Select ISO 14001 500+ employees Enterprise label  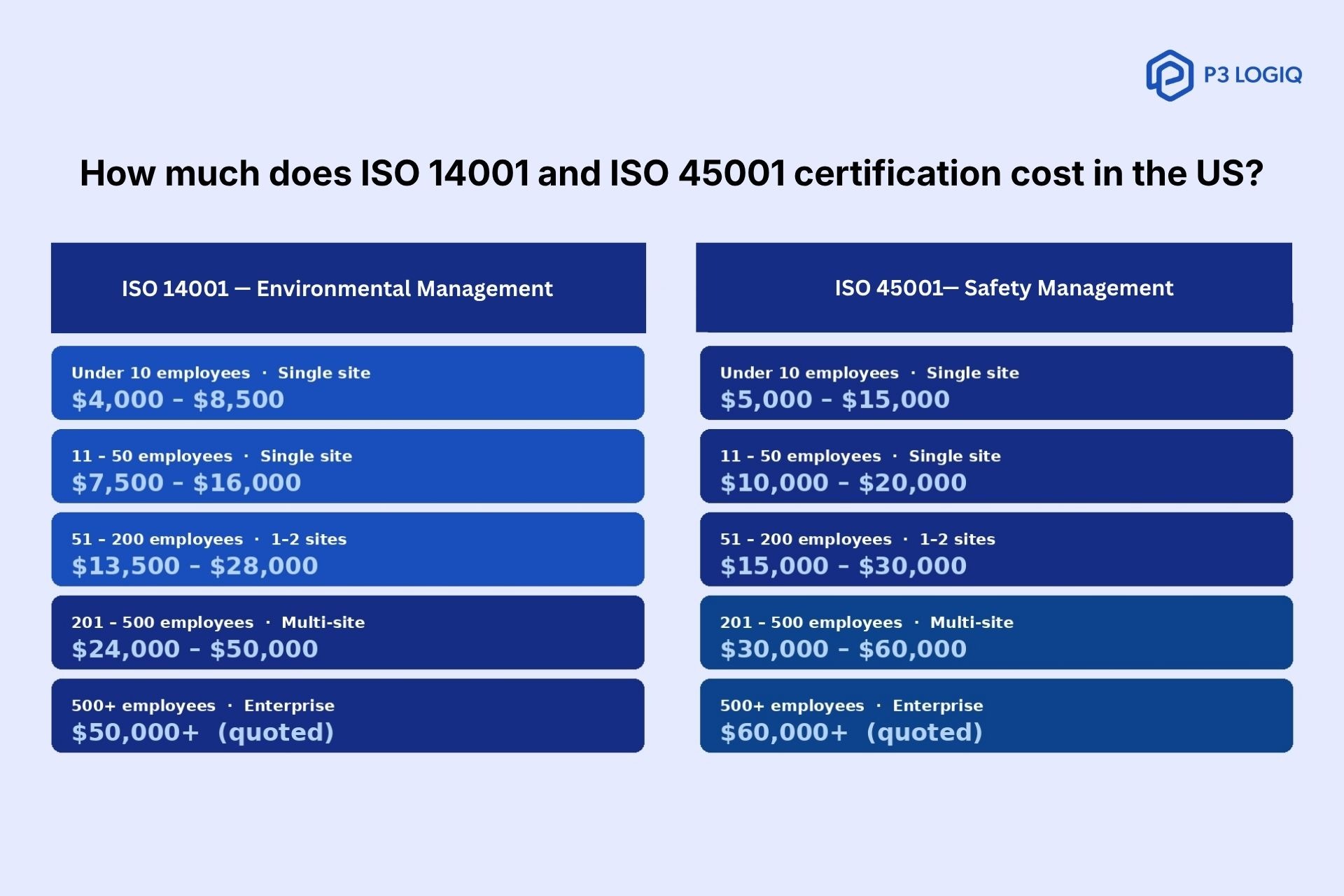point(203,706)
